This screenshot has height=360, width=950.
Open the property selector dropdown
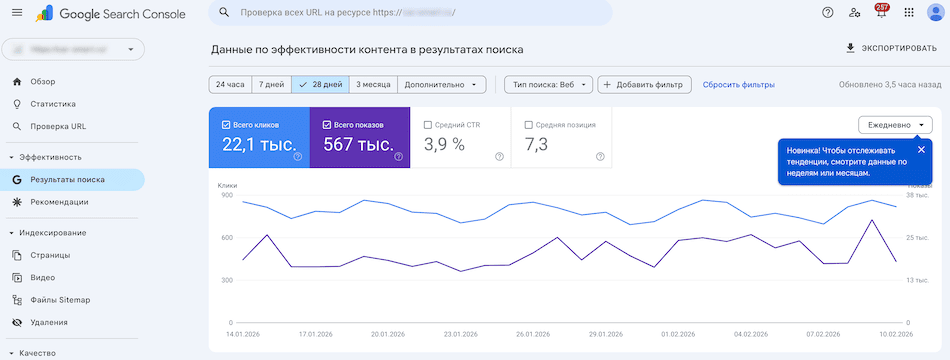[x=73, y=49]
